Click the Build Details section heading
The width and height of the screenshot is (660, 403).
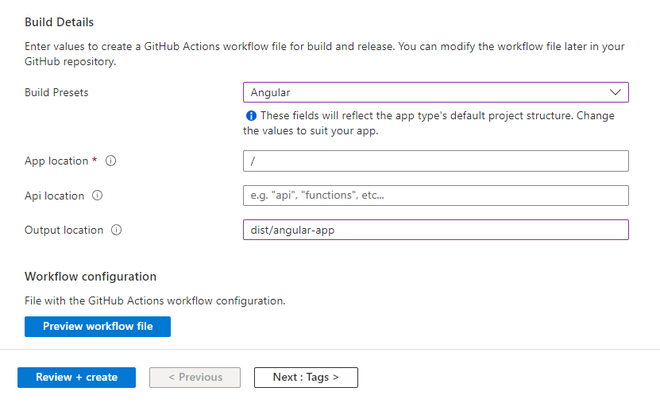pos(65,21)
